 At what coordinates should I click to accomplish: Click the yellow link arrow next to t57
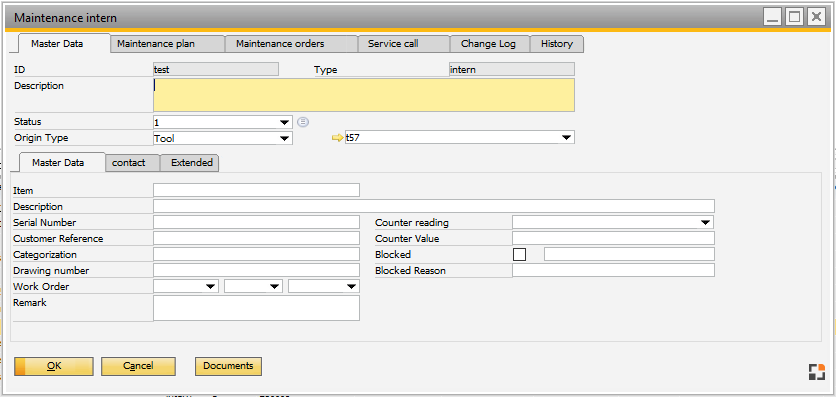coord(338,138)
